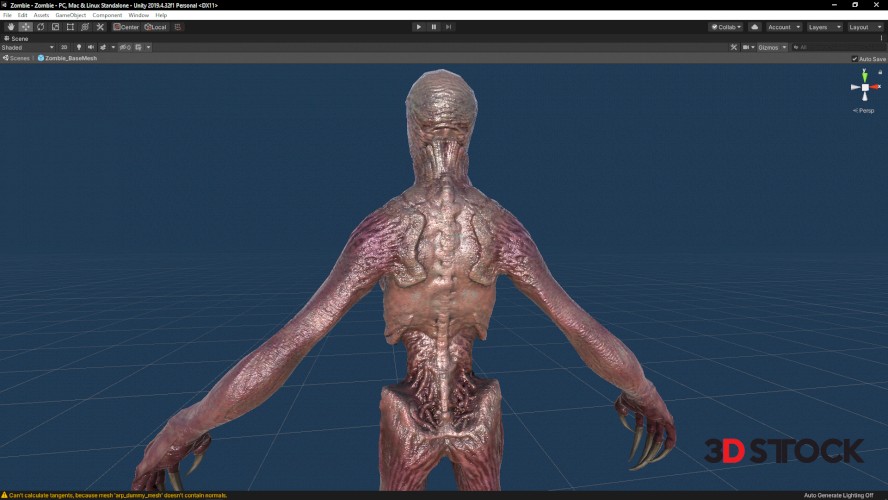Open the Collab dropdown

(x=726, y=27)
